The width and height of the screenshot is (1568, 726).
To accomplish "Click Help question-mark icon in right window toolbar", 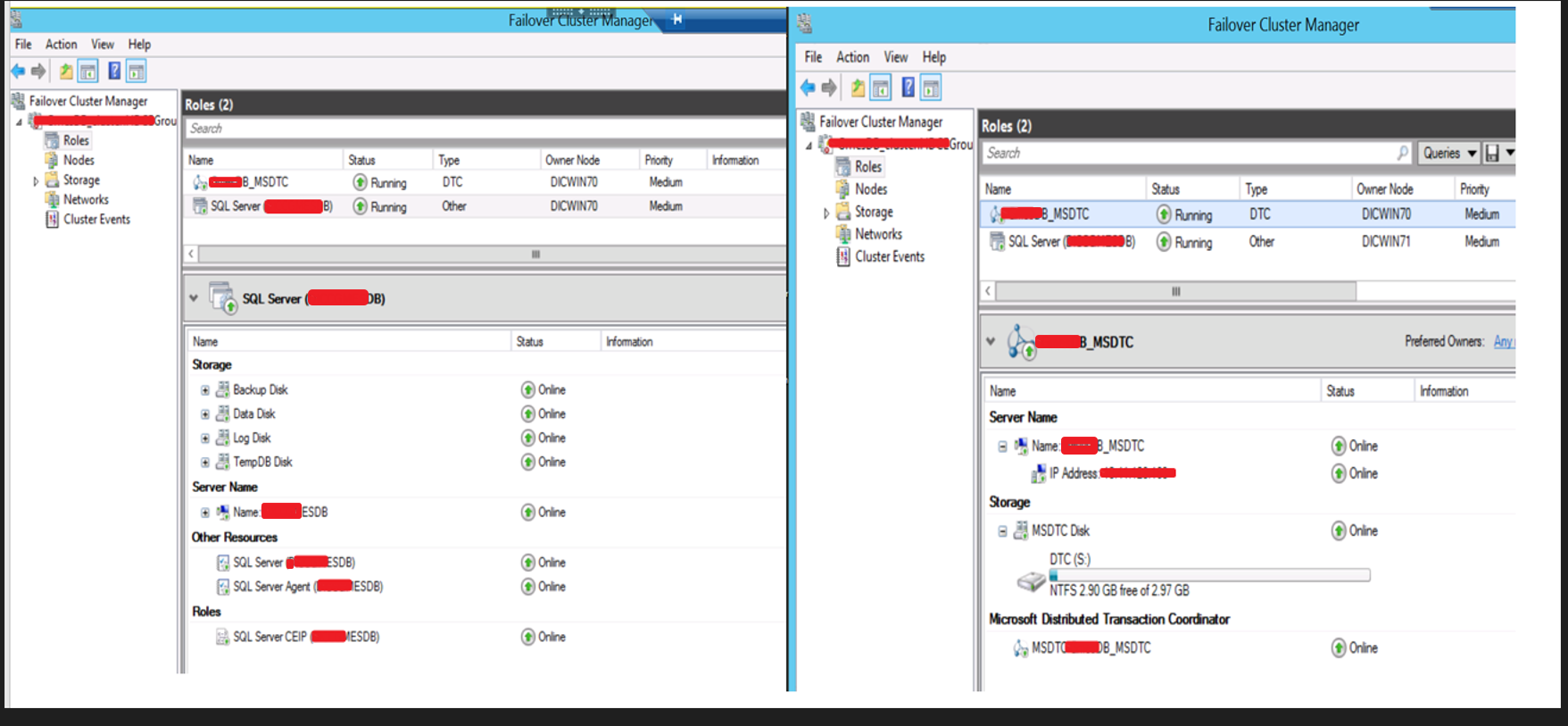I will coord(908,88).
